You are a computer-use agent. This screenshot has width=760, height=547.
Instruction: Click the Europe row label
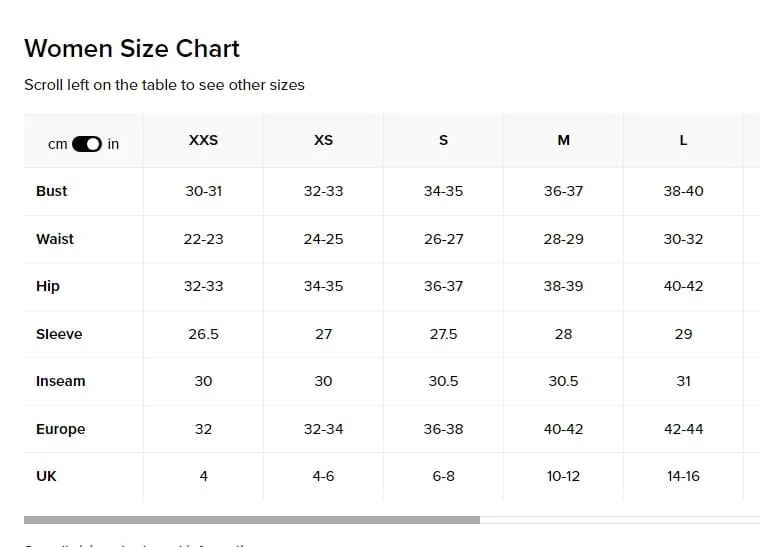61,429
